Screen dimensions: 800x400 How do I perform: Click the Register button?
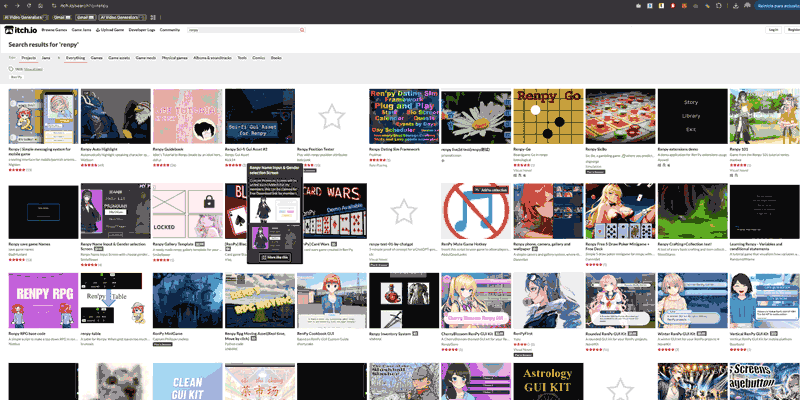(793, 30)
